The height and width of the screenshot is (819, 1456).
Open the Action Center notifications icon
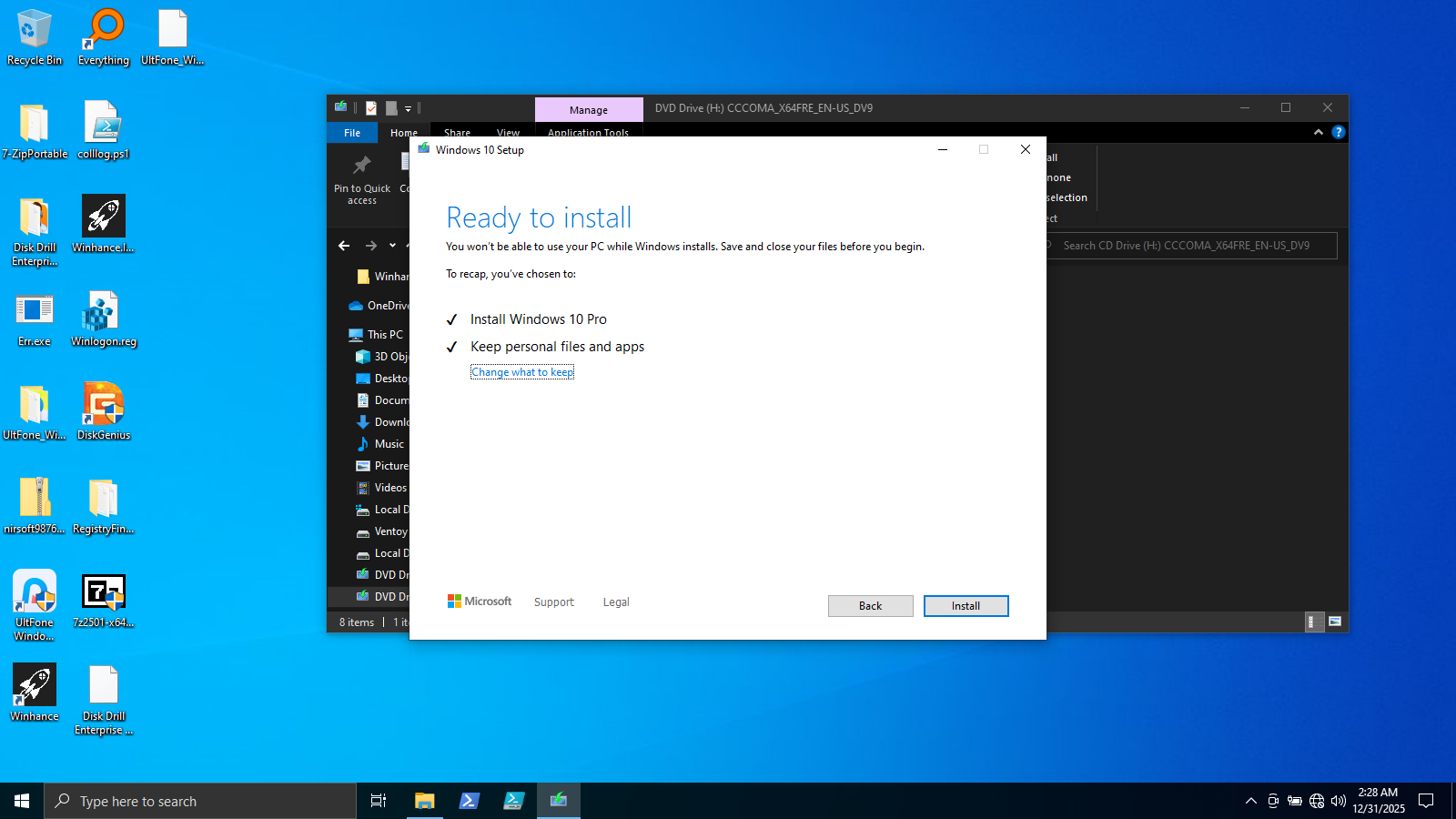pos(1426,801)
